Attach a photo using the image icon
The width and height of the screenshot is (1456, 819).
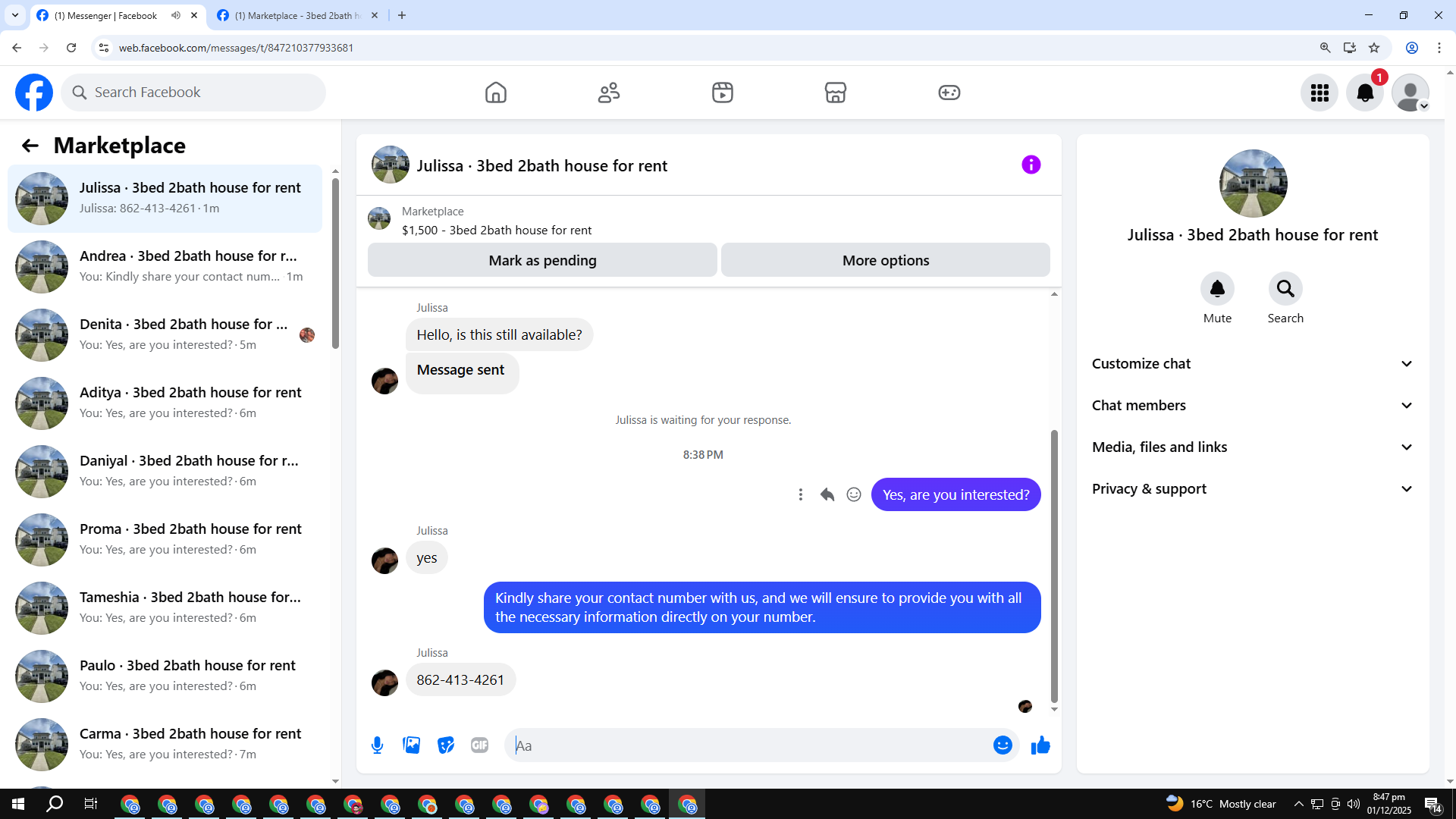[x=412, y=745]
